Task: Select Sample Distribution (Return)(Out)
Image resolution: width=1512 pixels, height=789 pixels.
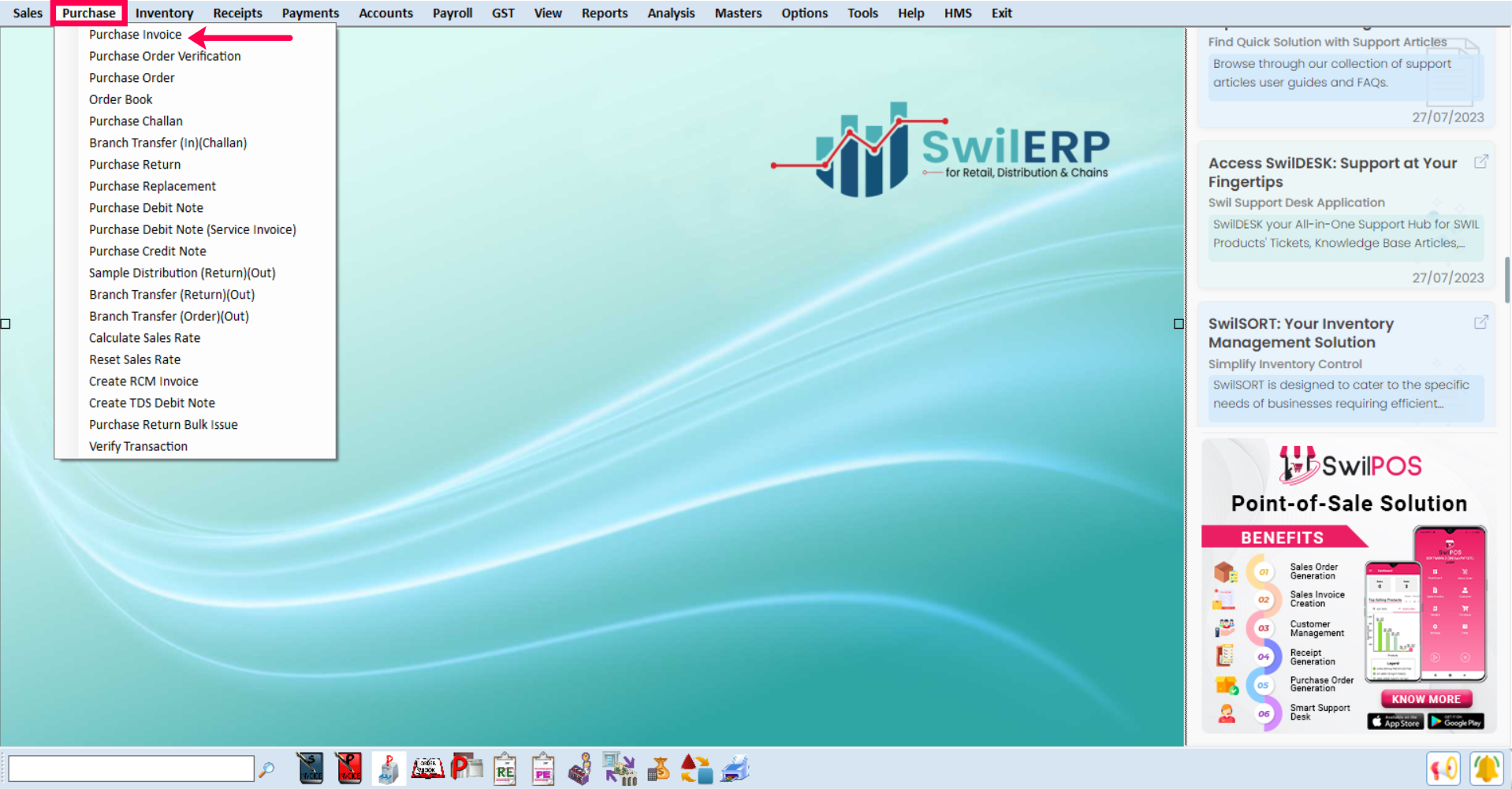Action: pos(182,273)
